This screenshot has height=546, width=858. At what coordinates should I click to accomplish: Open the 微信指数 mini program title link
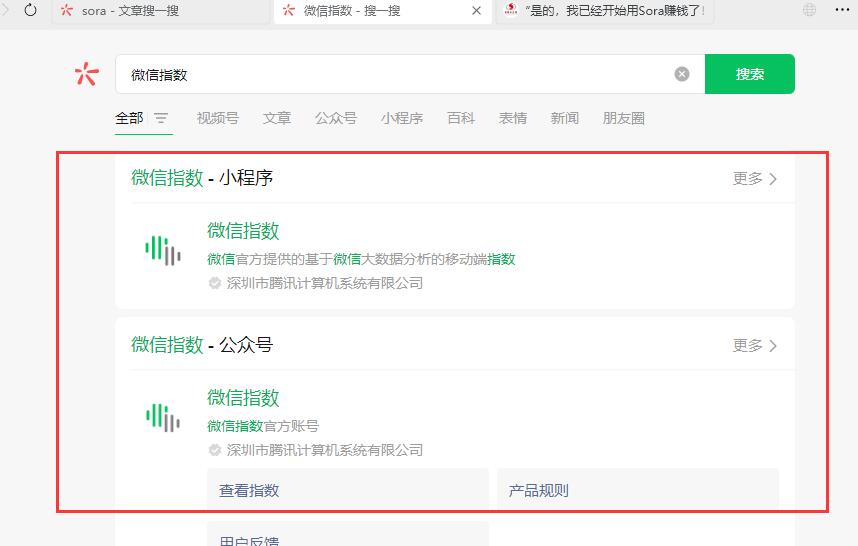coord(243,231)
